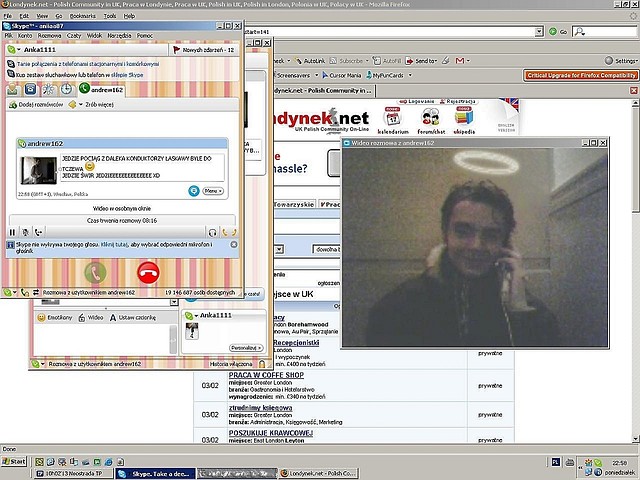Open the Skype dial pad tab icon

(30, 89)
